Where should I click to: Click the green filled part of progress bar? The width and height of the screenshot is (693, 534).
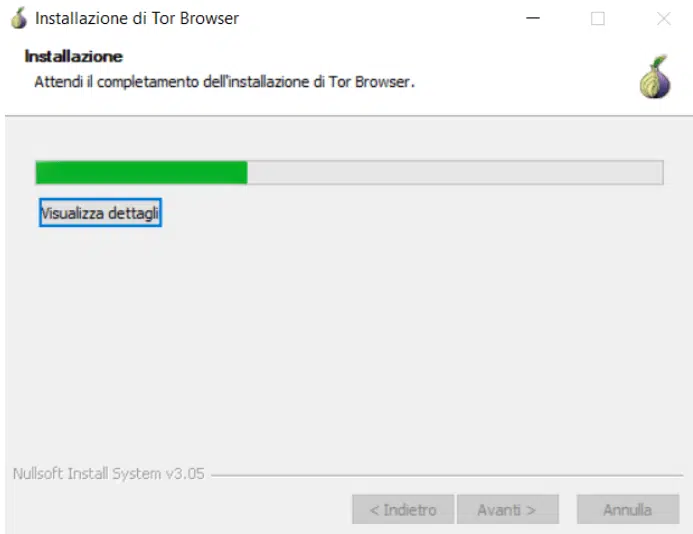tap(141, 172)
